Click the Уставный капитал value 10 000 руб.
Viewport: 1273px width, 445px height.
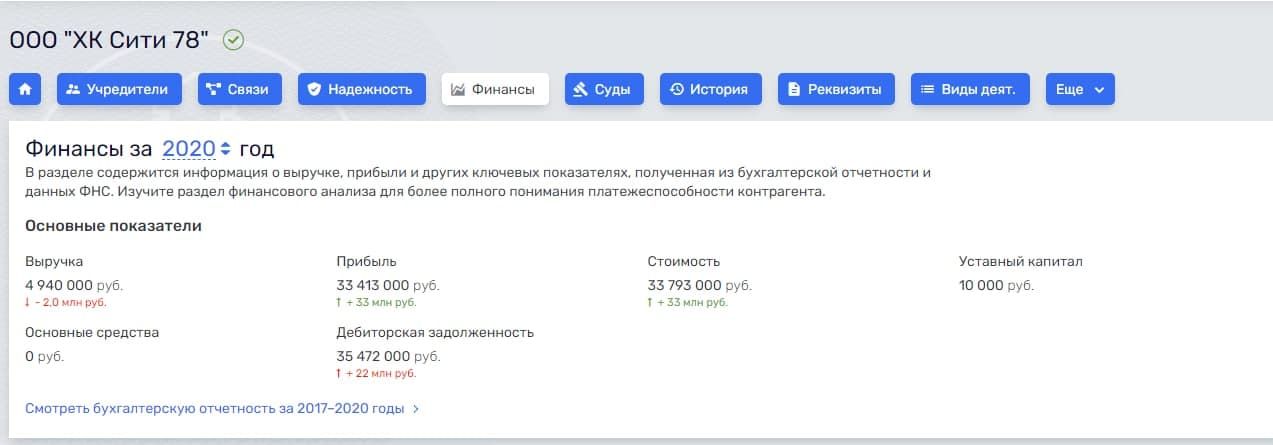(x=996, y=285)
